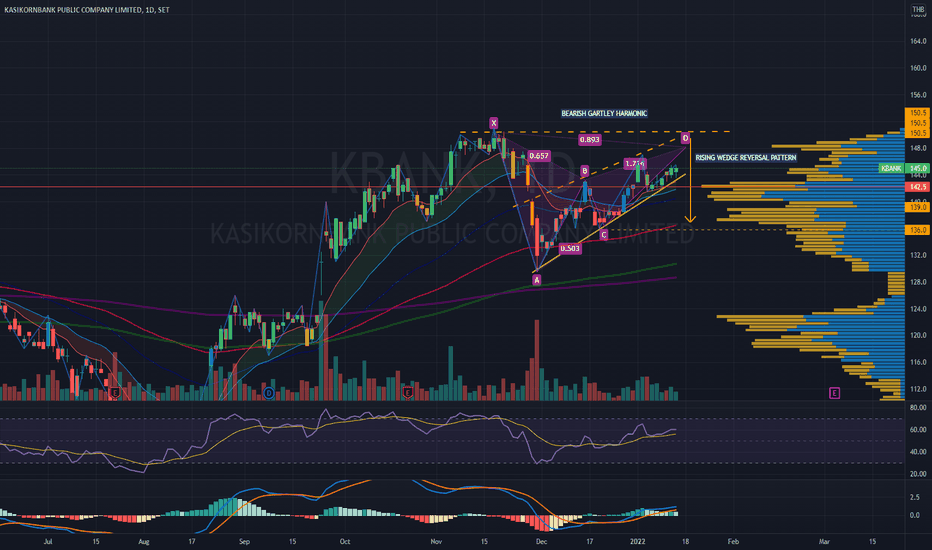The width and height of the screenshot is (932, 550).
Task: Click the 0.657 ratio label
Action: coord(539,156)
